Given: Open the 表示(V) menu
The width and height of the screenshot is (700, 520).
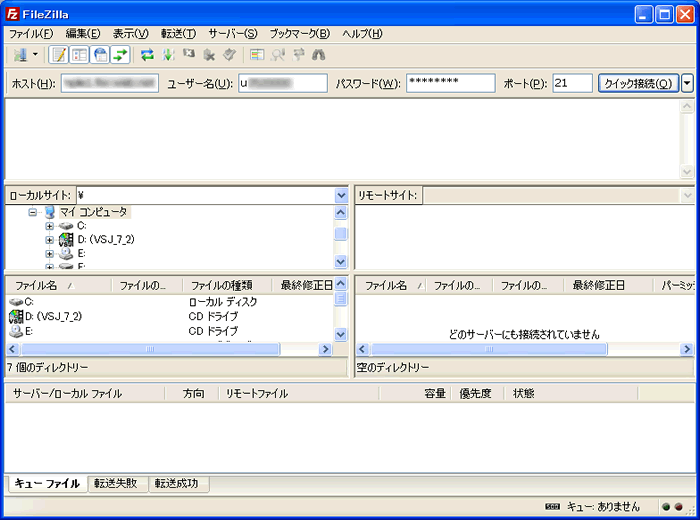Looking at the screenshot, I should click(x=130, y=33).
